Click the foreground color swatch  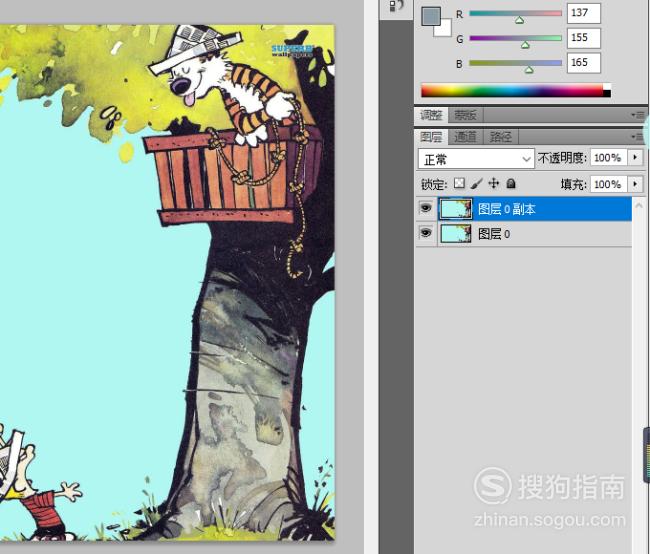point(431,16)
